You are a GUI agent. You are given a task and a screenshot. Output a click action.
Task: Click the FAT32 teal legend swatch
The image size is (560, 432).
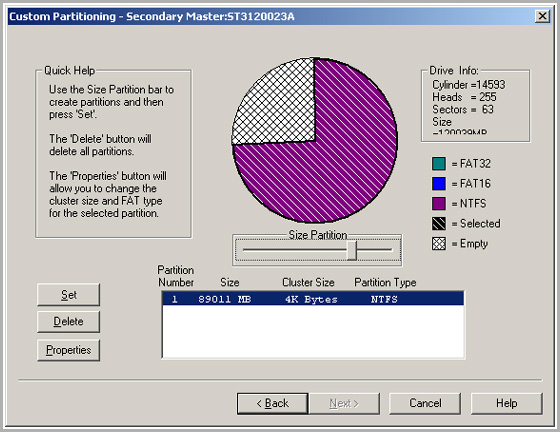[439, 164]
